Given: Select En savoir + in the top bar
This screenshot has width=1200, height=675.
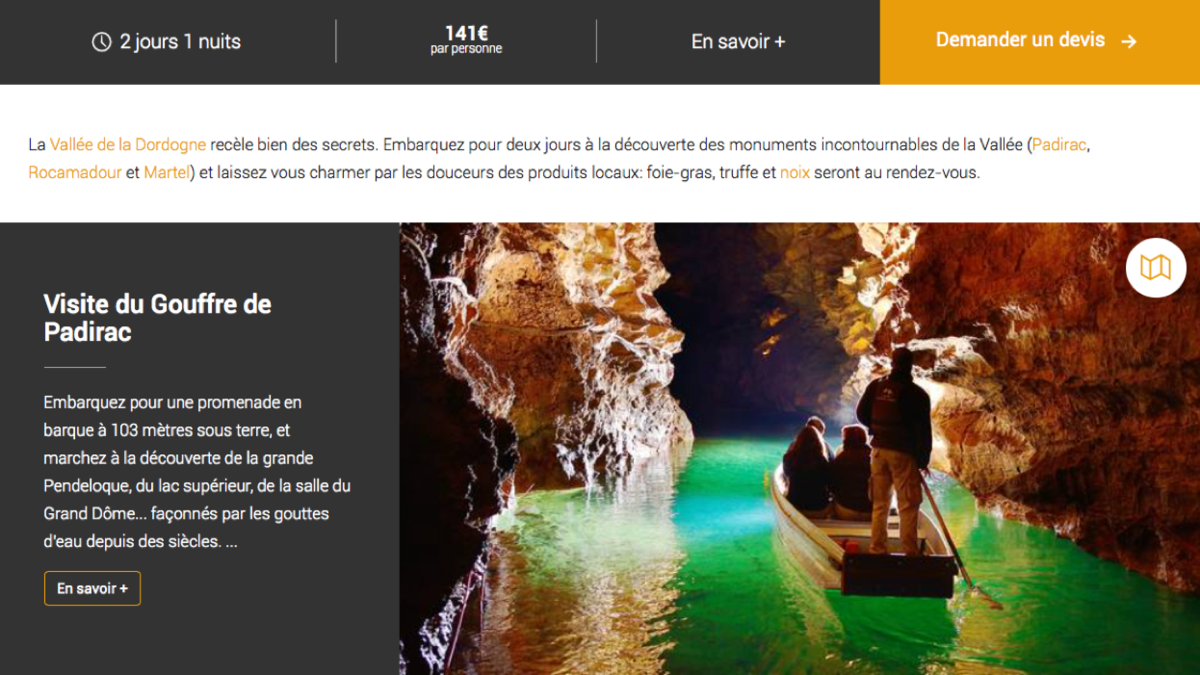Looking at the screenshot, I should pyautogui.click(x=738, y=42).
